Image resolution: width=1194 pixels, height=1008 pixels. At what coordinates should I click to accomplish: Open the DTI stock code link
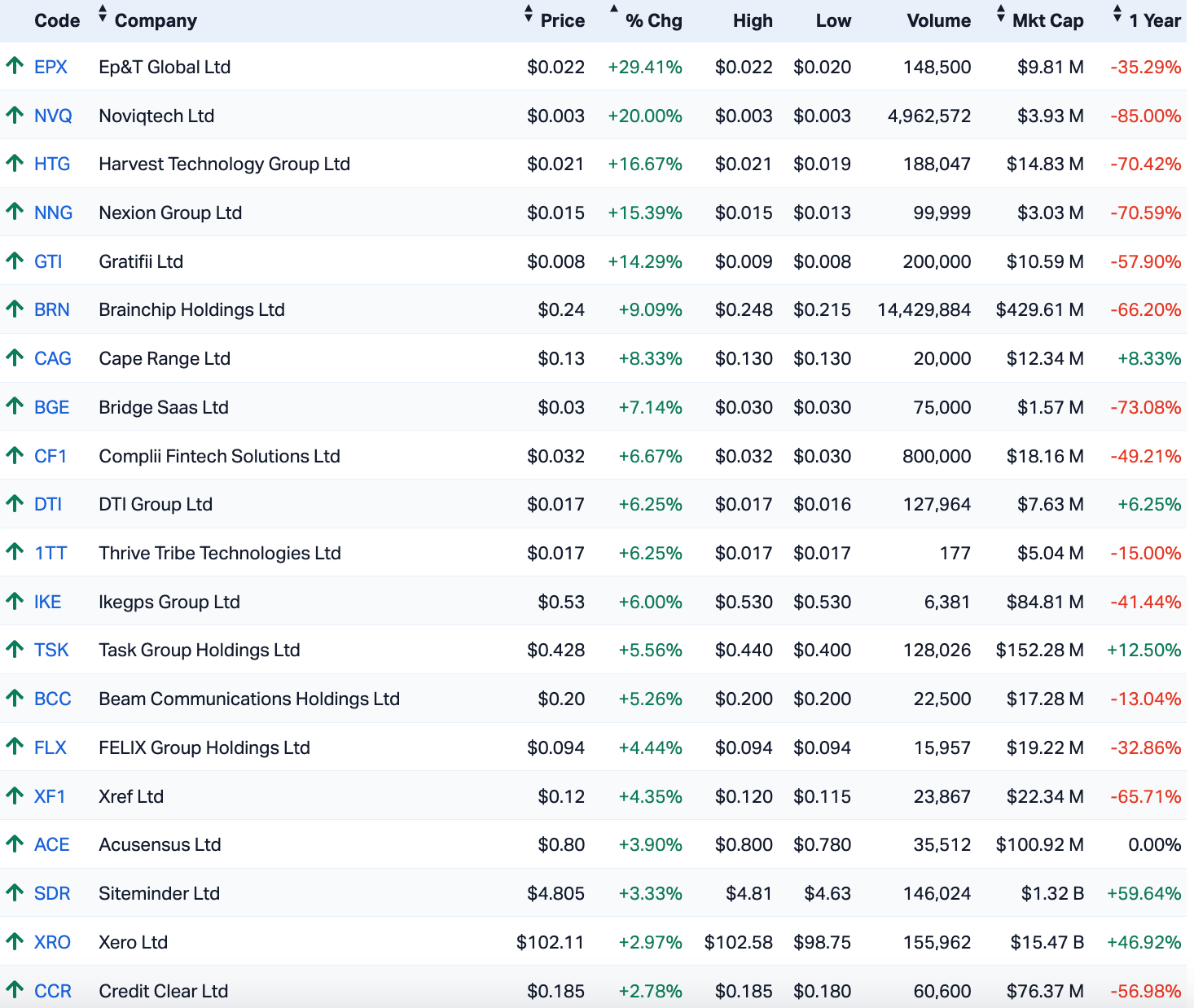coord(48,504)
